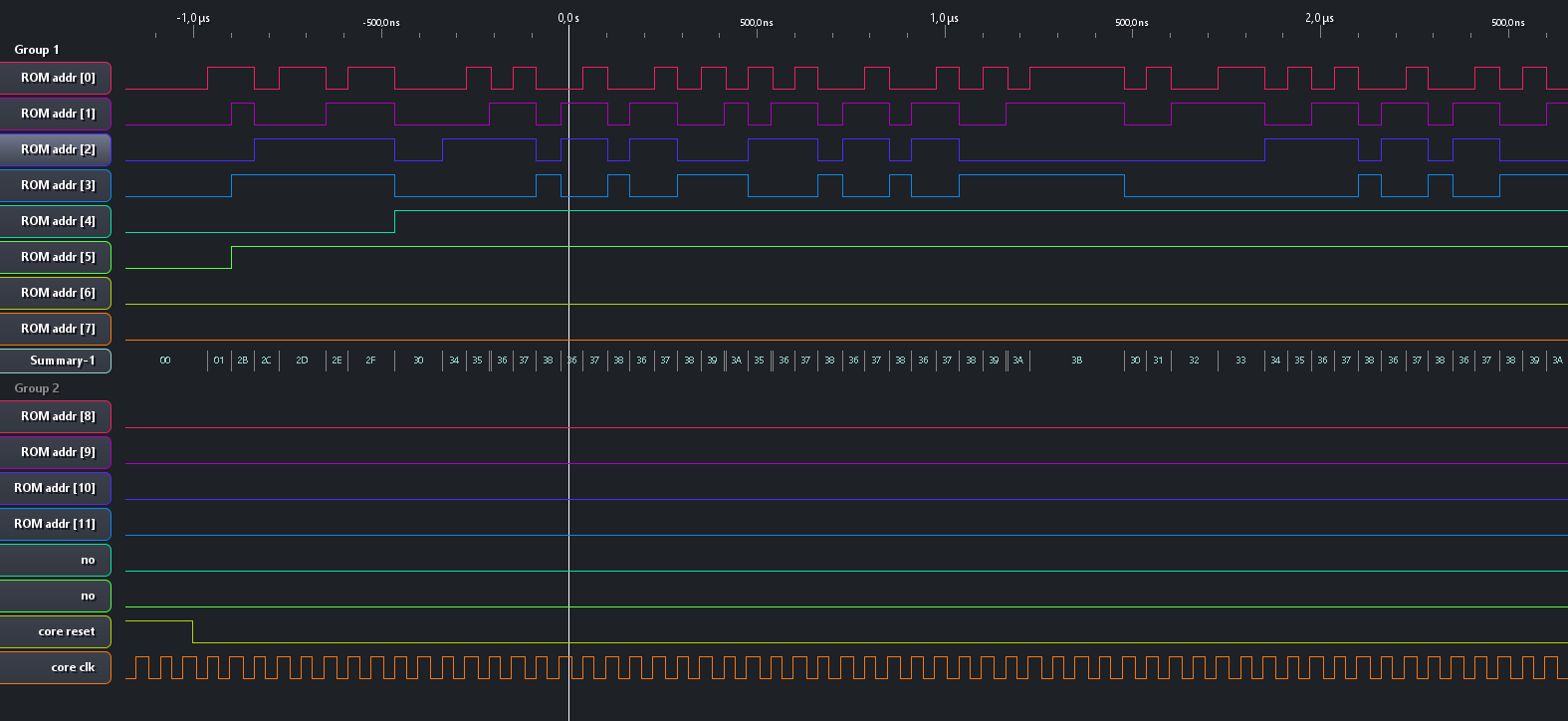Click the 2F value in Summary-1 bus

point(370,360)
